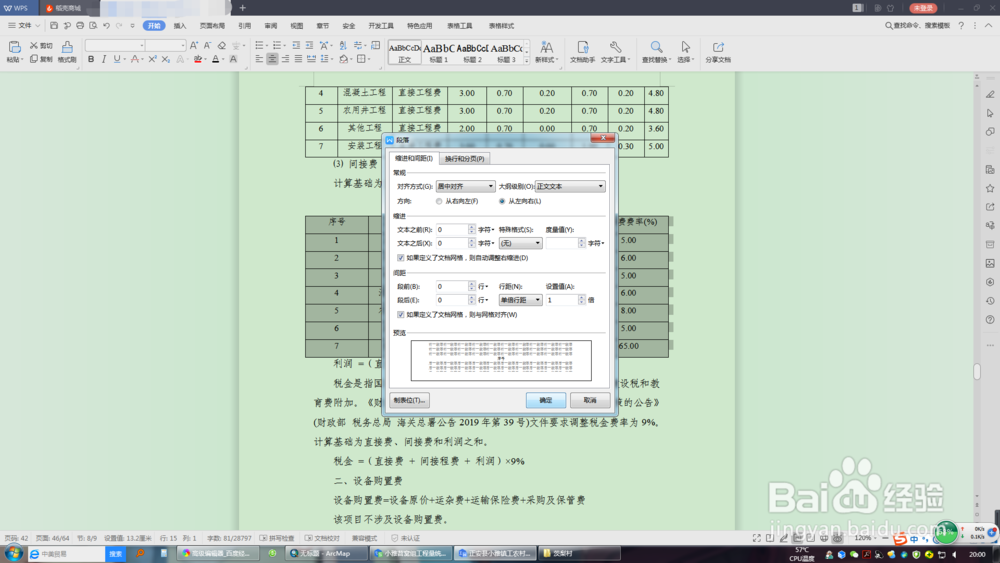
Task: Open the outline level (大纲级别) dropdown
Action: tap(570, 186)
